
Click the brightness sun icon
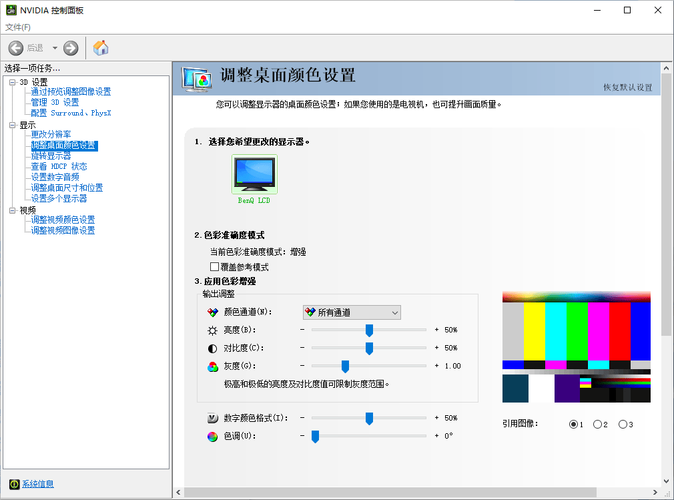[212, 330]
